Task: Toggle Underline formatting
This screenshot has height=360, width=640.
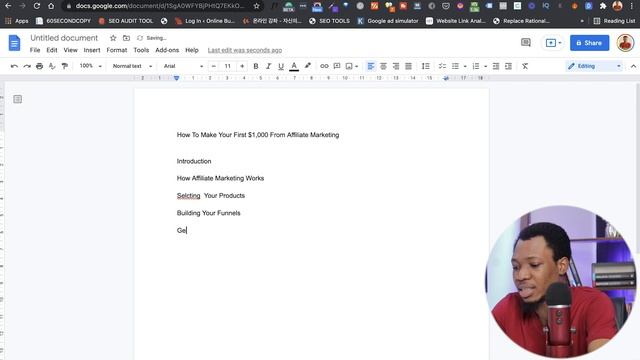Action: (x=281, y=66)
